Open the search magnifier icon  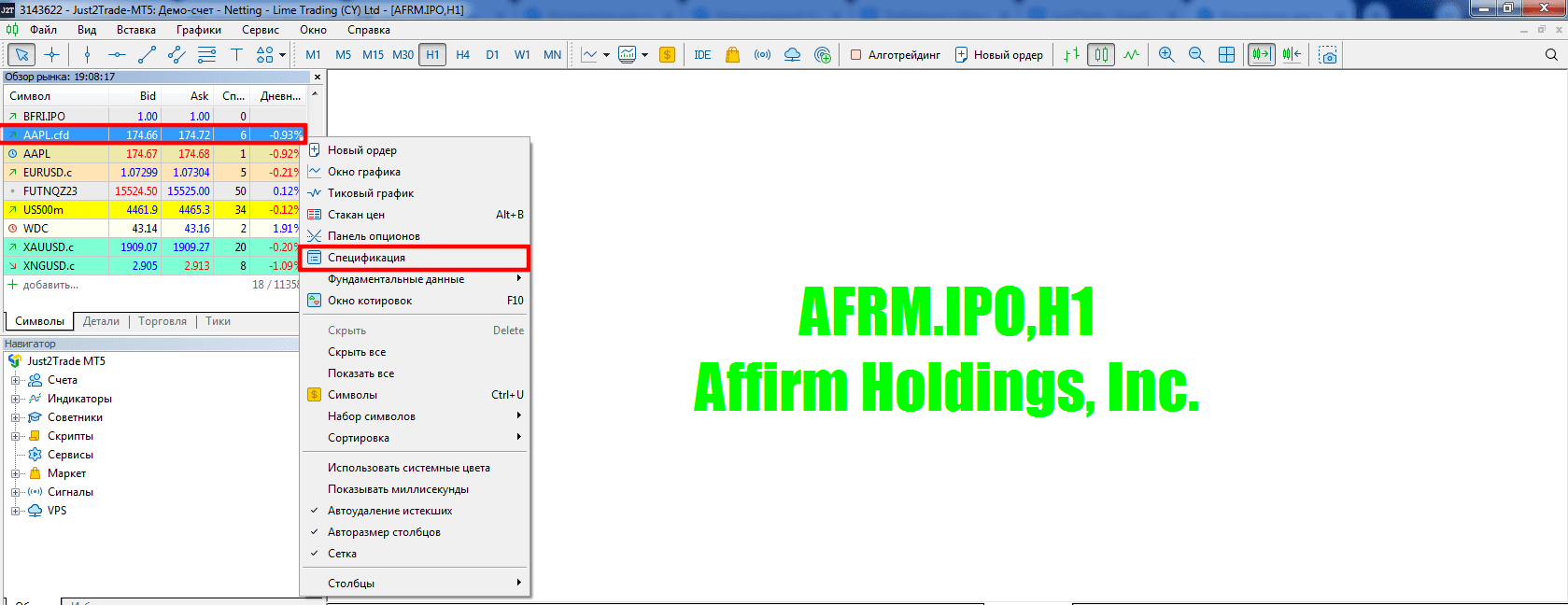1551,55
